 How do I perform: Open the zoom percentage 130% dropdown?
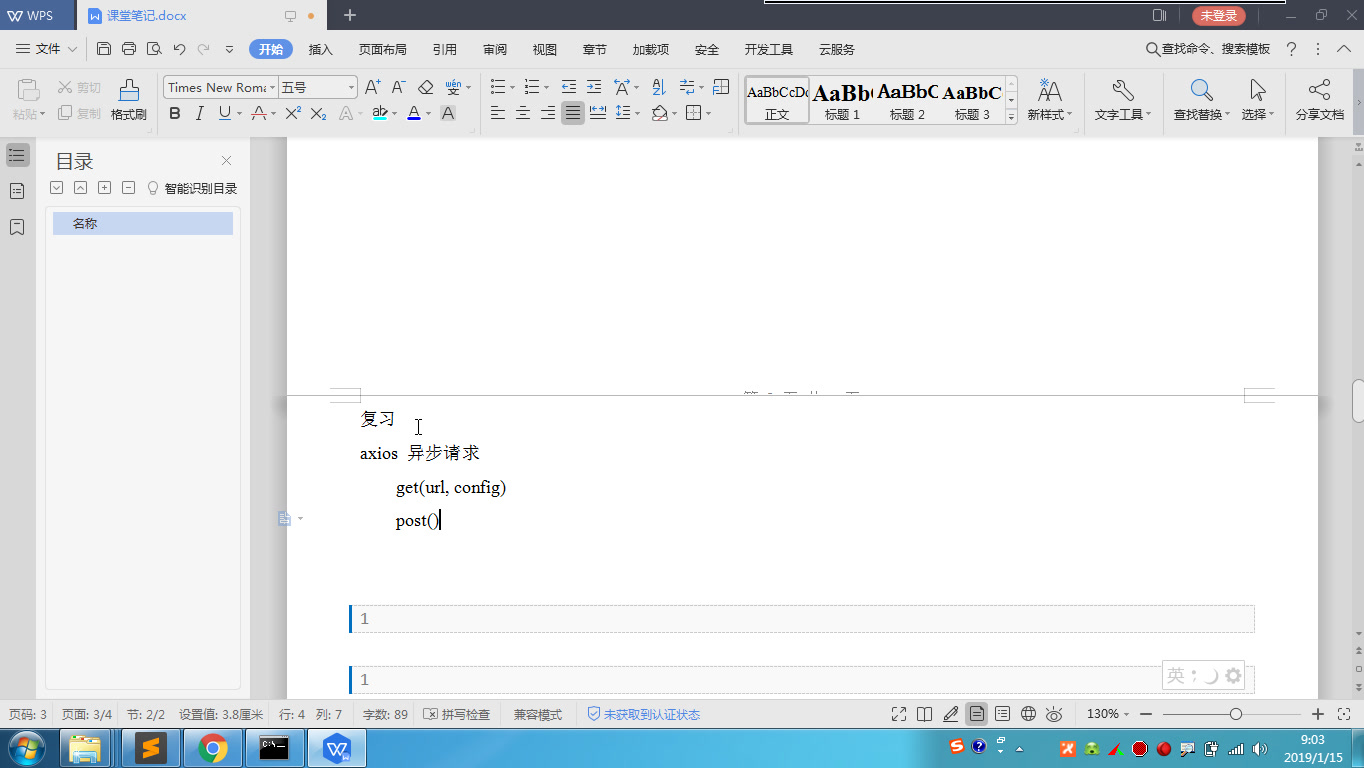[x=1108, y=714]
